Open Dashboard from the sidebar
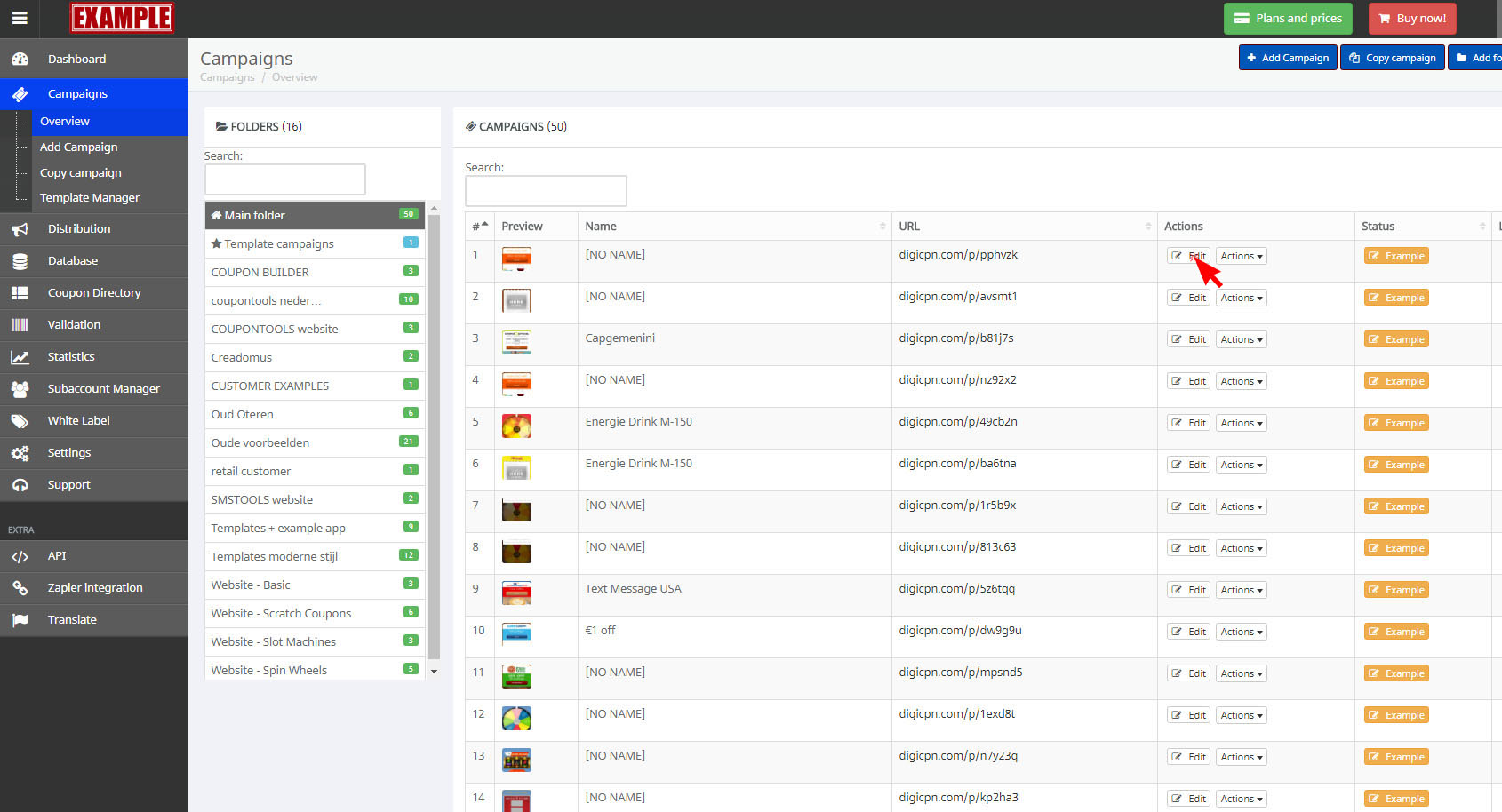The height and width of the screenshot is (812, 1502). click(76, 59)
